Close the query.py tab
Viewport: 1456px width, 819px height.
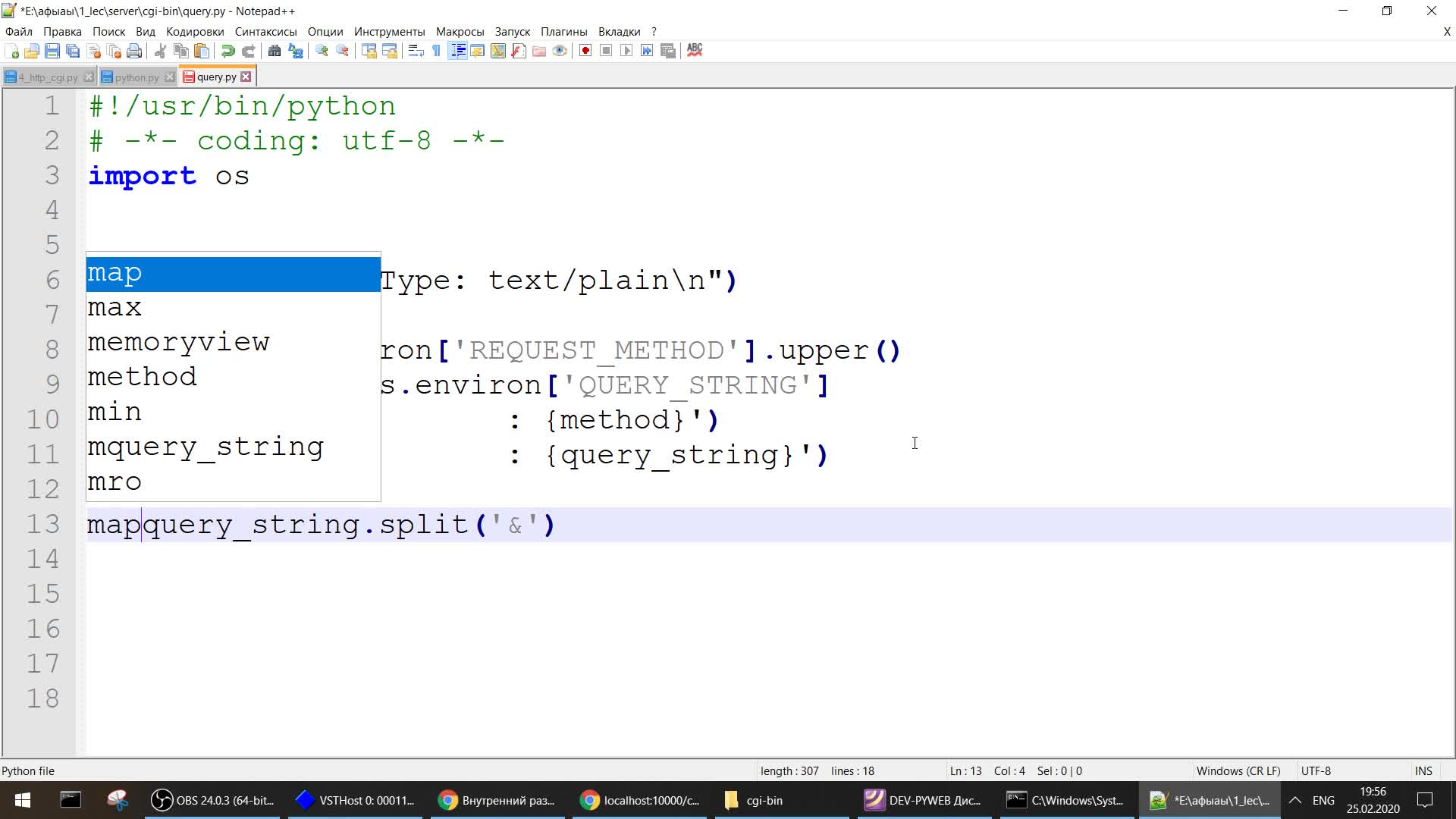(246, 77)
